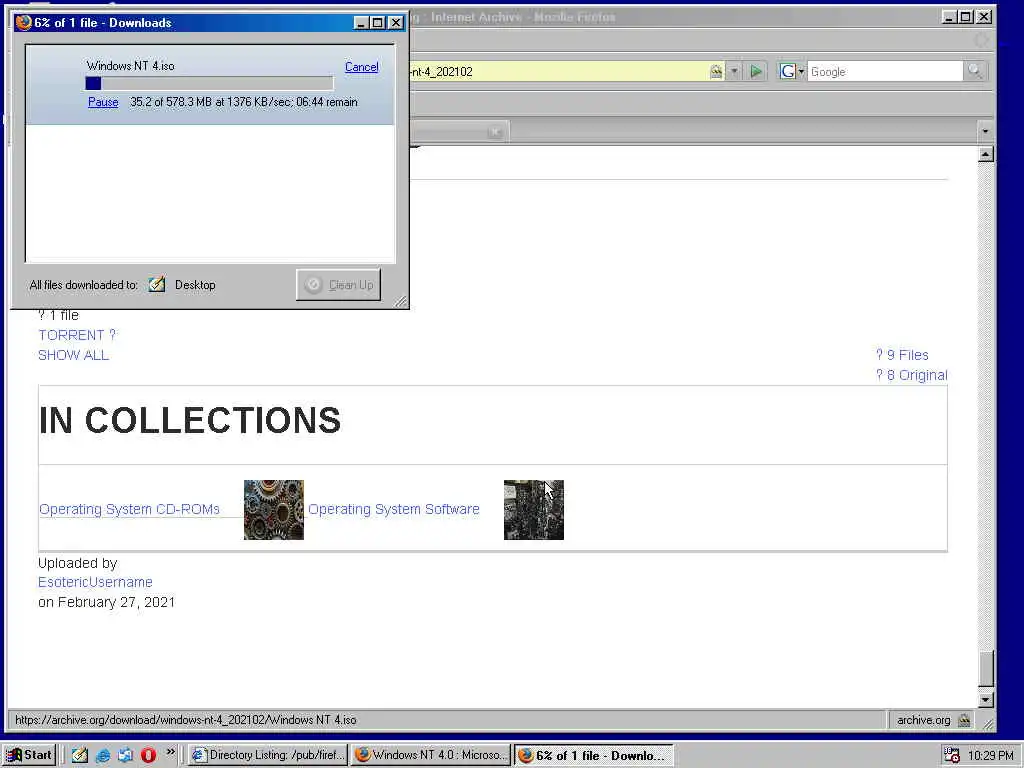Switch to Directory Listing taskbar window
This screenshot has height=768, width=1024.
268,755
